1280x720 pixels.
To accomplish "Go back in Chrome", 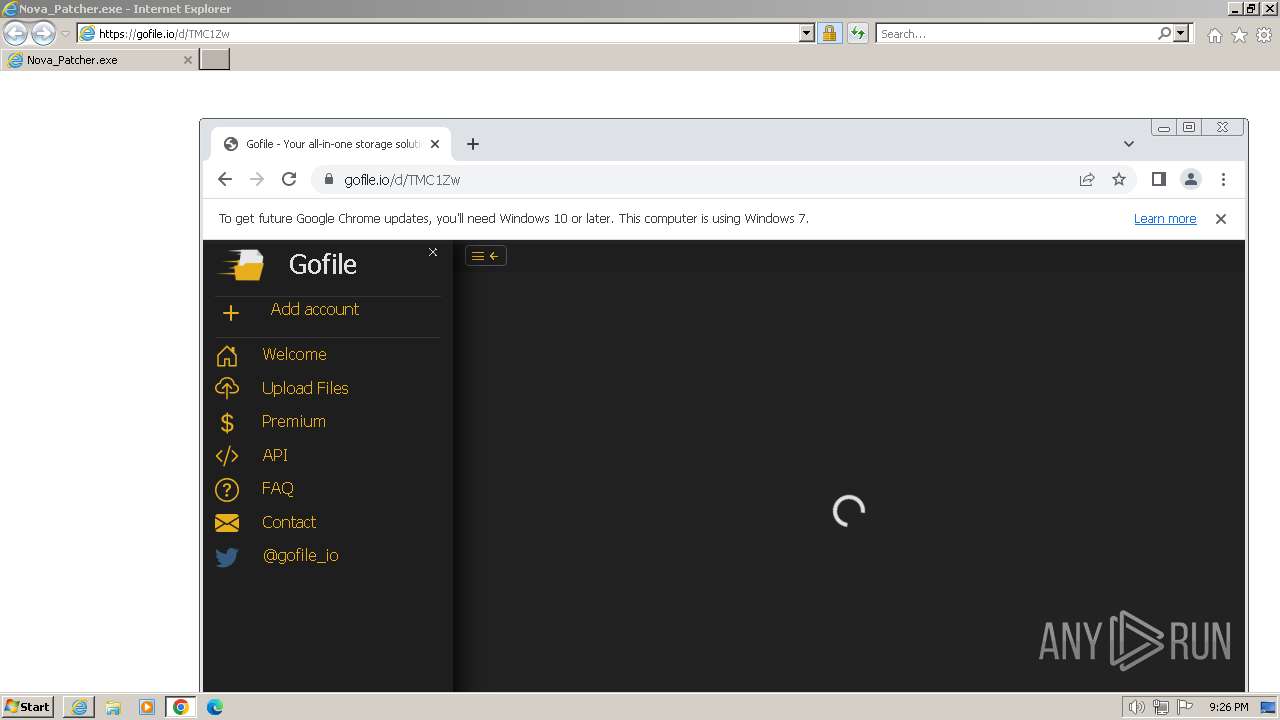I will (225, 179).
